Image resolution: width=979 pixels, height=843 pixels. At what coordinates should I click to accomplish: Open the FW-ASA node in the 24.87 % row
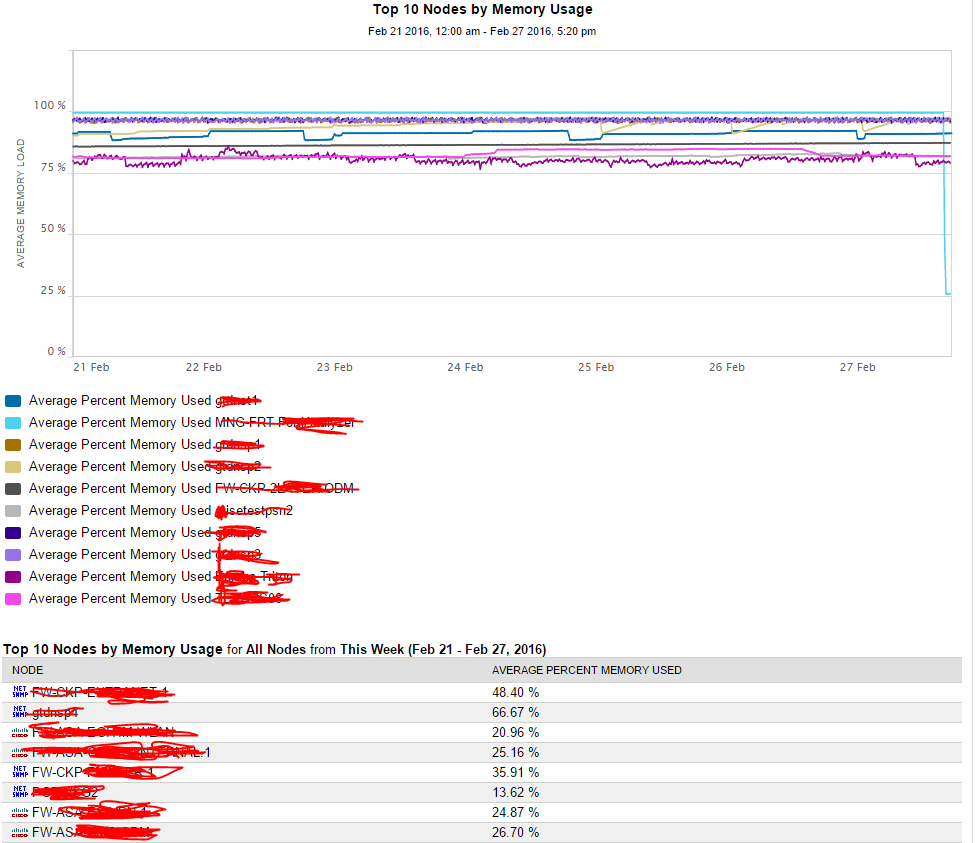click(91, 812)
